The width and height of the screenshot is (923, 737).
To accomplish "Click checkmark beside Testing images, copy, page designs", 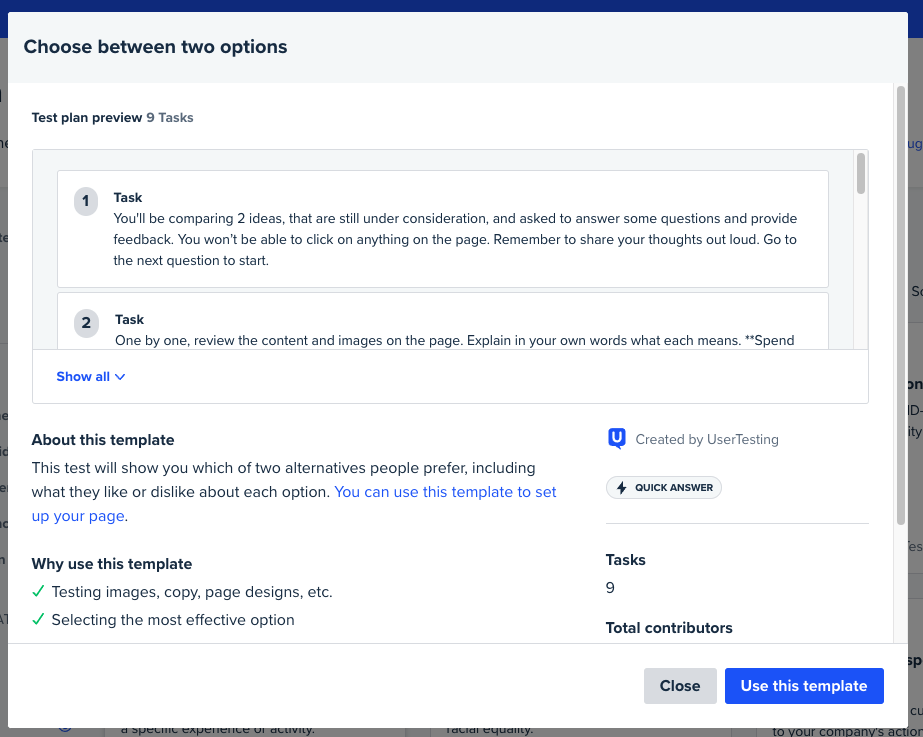I will (38, 592).
